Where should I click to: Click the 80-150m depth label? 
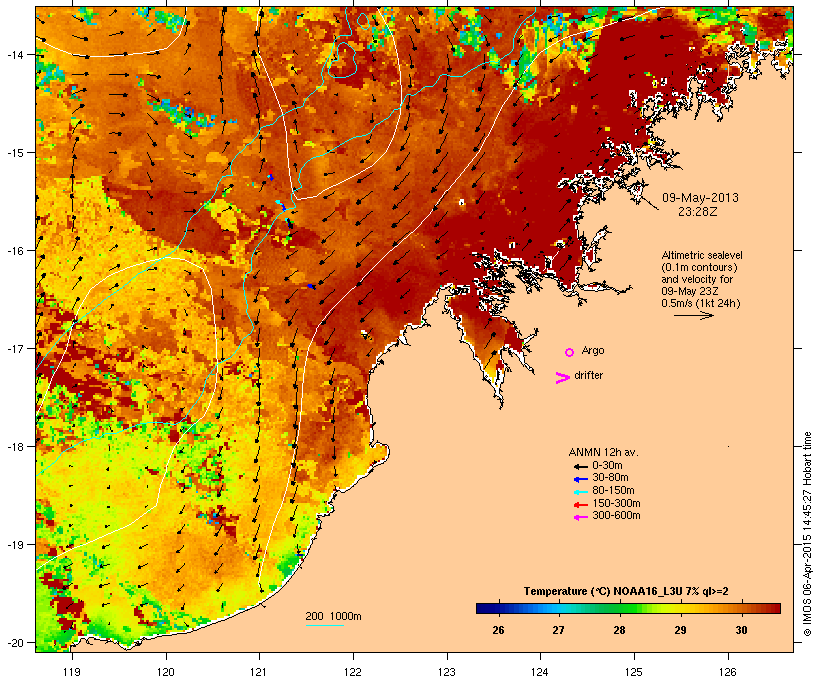tap(613, 491)
